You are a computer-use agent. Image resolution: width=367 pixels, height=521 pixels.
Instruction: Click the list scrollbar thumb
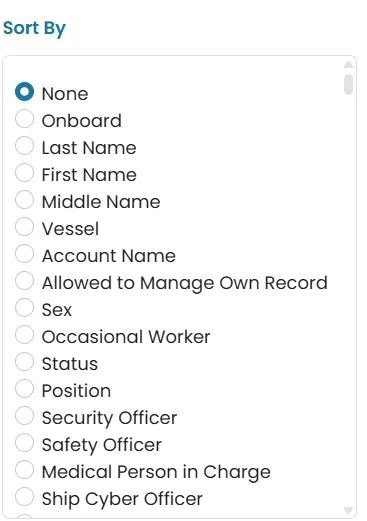(x=348, y=85)
